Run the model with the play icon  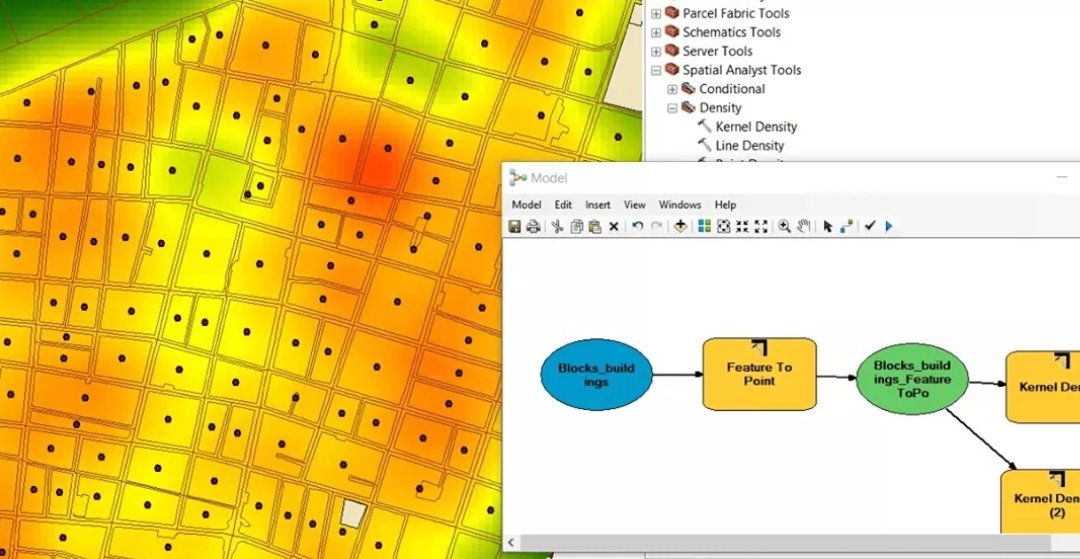(889, 226)
